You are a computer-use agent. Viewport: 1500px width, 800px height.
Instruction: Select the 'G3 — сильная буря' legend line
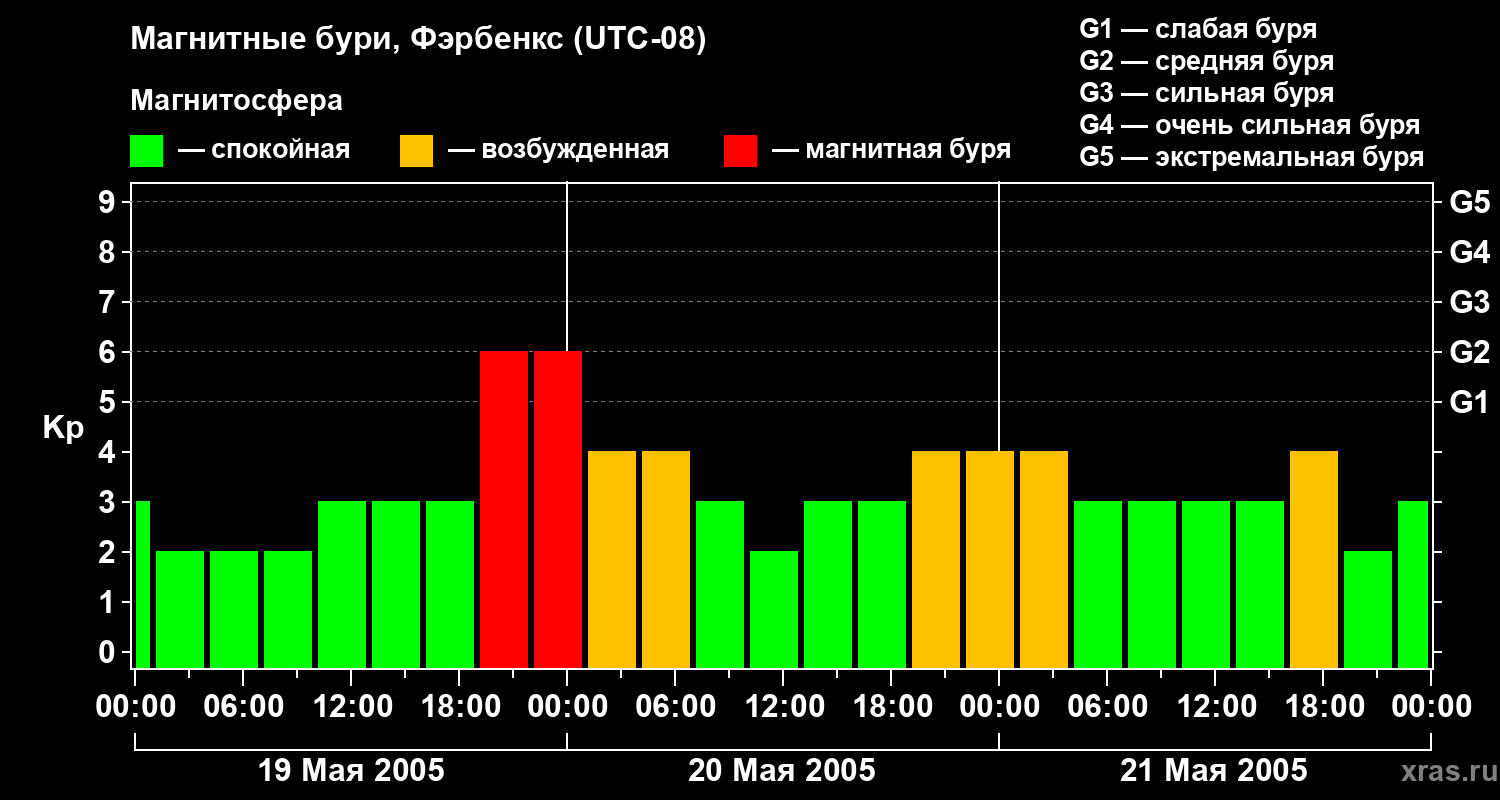pyautogui.click(x=1206, y=92)
